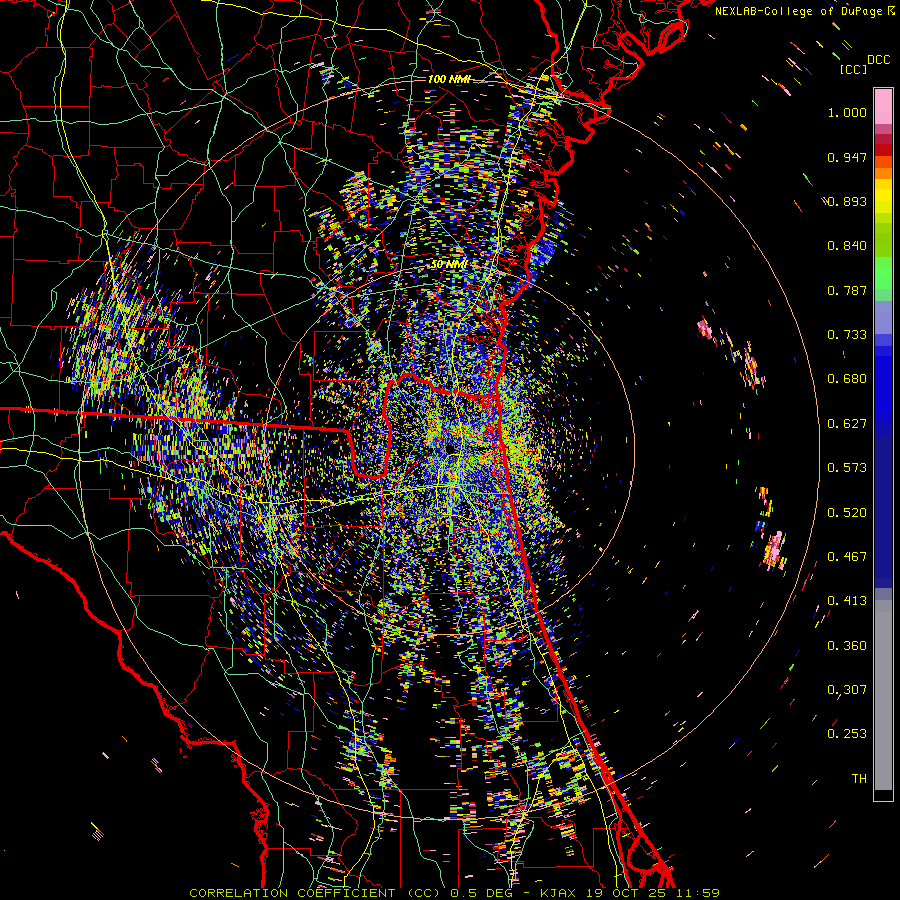Select the 0.947 legend value

pos(847,157)
